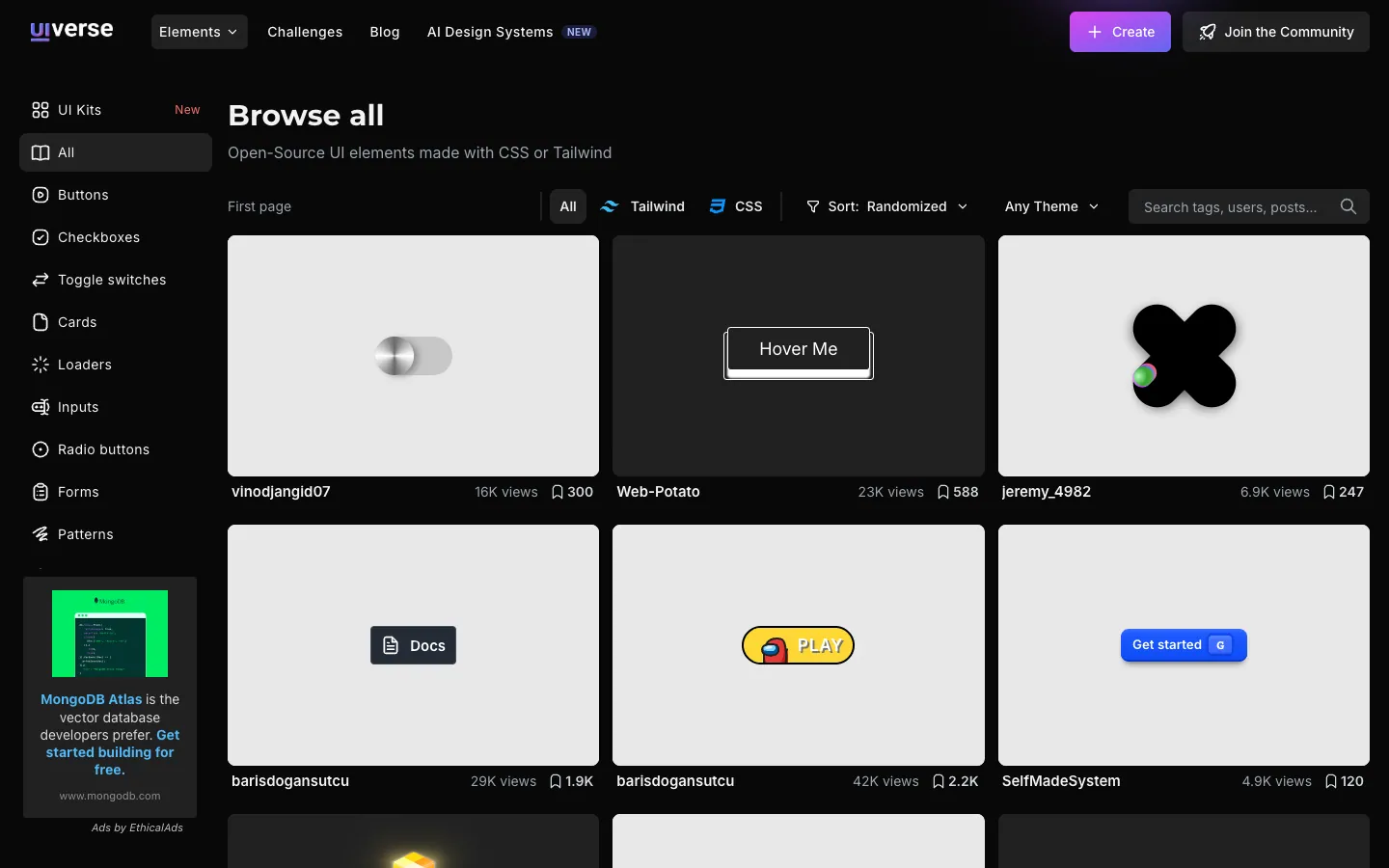The width and height of the screenshot is (1389, 868).
Task: Click bookmark icon with 2.2K saves
Action: tap(939, 781)
